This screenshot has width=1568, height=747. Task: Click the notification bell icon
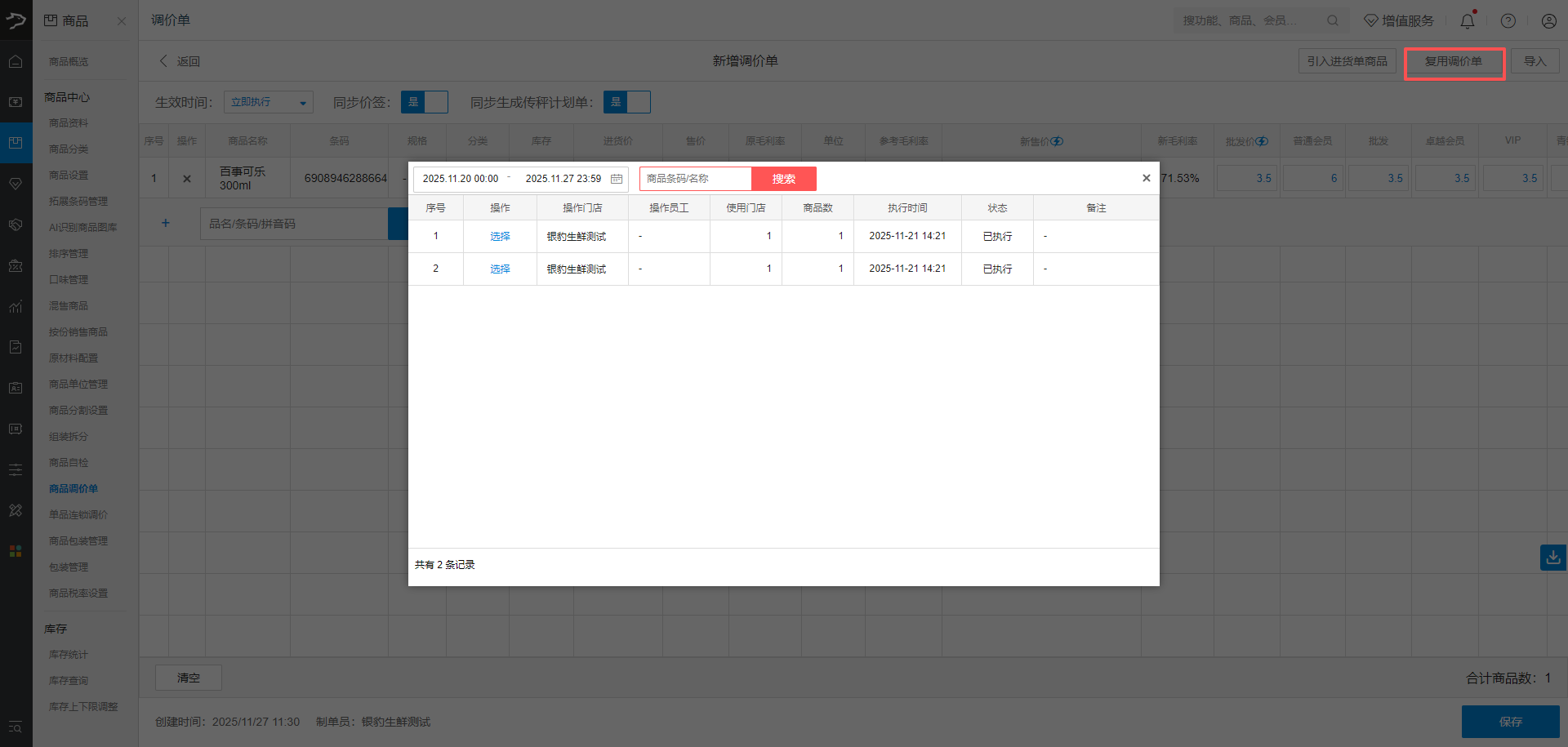1467,21
